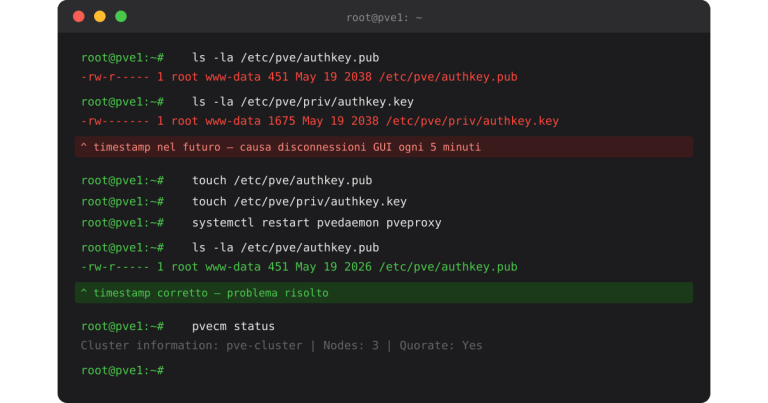Viewport: 768px width, 403px height.
Task: Click the 'touch /etc/pve/authkey.pub' command
Action: click(x=282, y=180)
